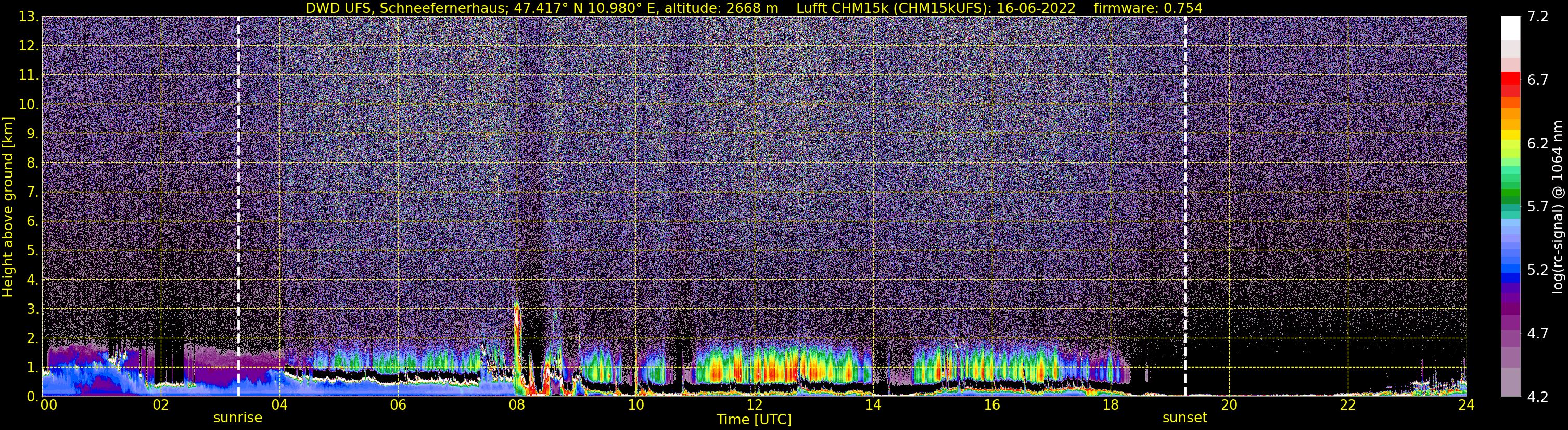Click the '9.' height axis tick label
Image resolution: width=1568 pixels, height=430 pixels.
[x=32, y=133]
